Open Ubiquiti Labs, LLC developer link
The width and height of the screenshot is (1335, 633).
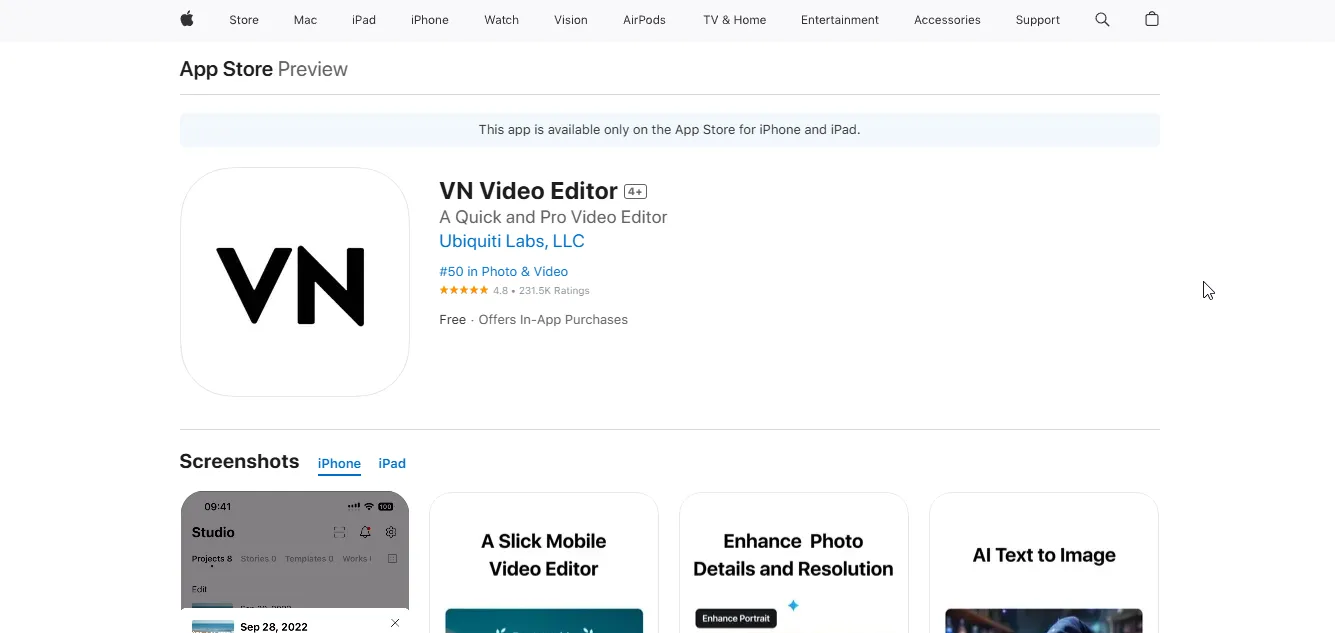pyautogui.click(x=512, y=241)
